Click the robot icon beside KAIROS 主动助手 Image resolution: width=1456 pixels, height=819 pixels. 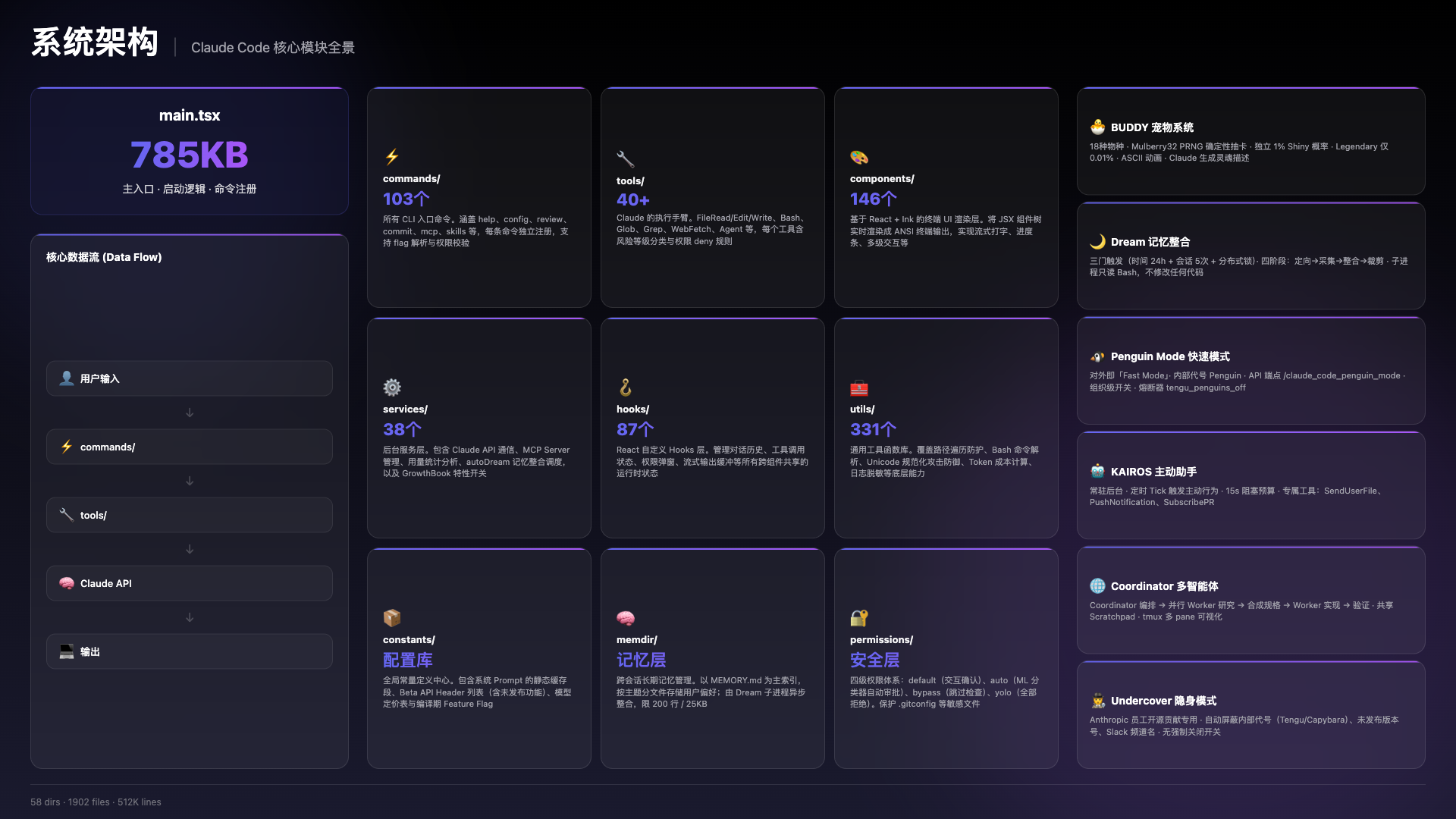coord(1097,472)
